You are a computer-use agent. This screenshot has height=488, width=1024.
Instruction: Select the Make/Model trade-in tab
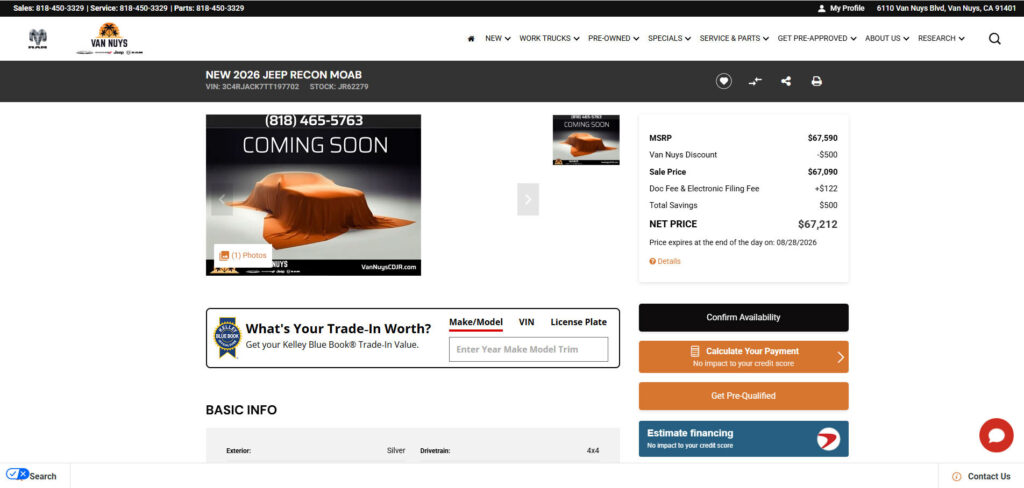476,322
